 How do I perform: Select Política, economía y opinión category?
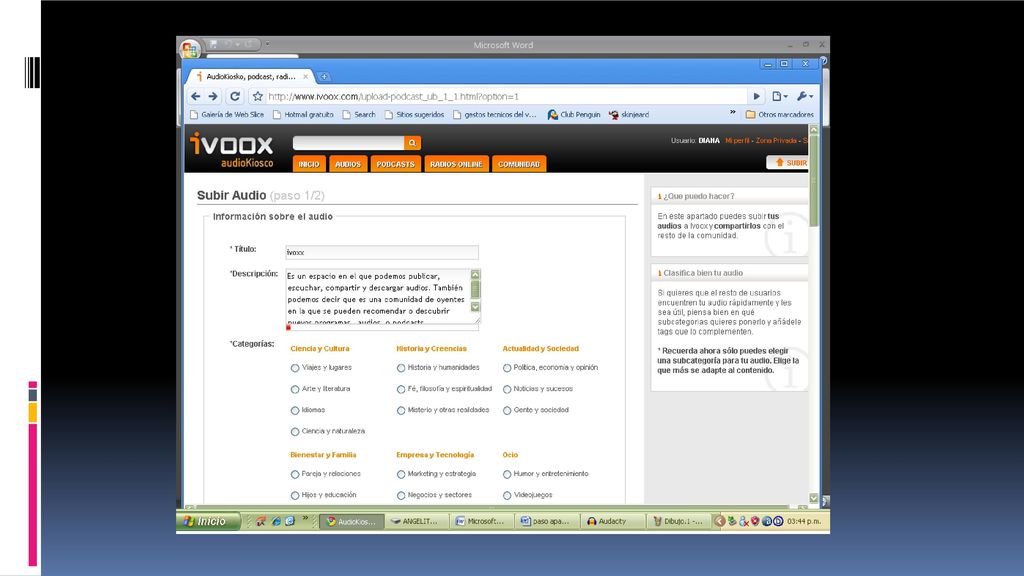pyautogui.click(x=507, y=368)
